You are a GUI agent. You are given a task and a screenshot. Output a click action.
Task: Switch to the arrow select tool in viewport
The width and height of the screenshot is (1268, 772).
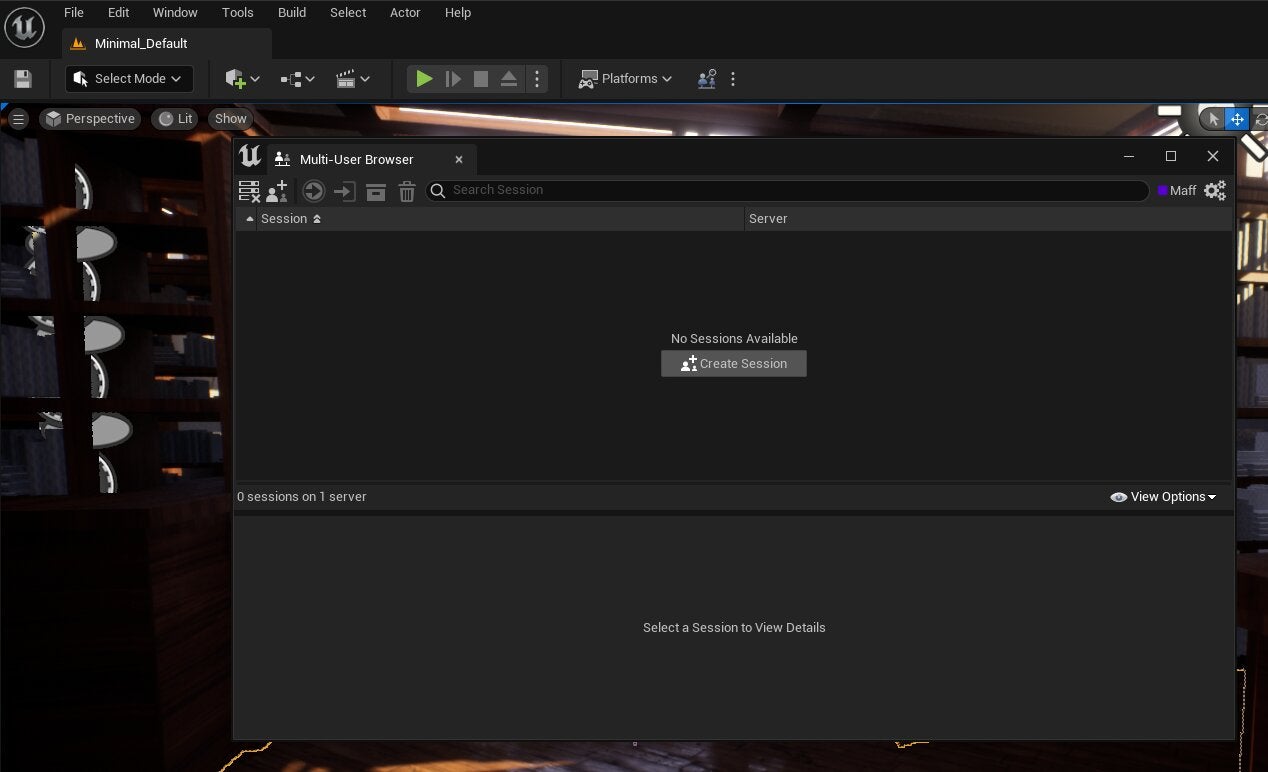click(1213, 119)
